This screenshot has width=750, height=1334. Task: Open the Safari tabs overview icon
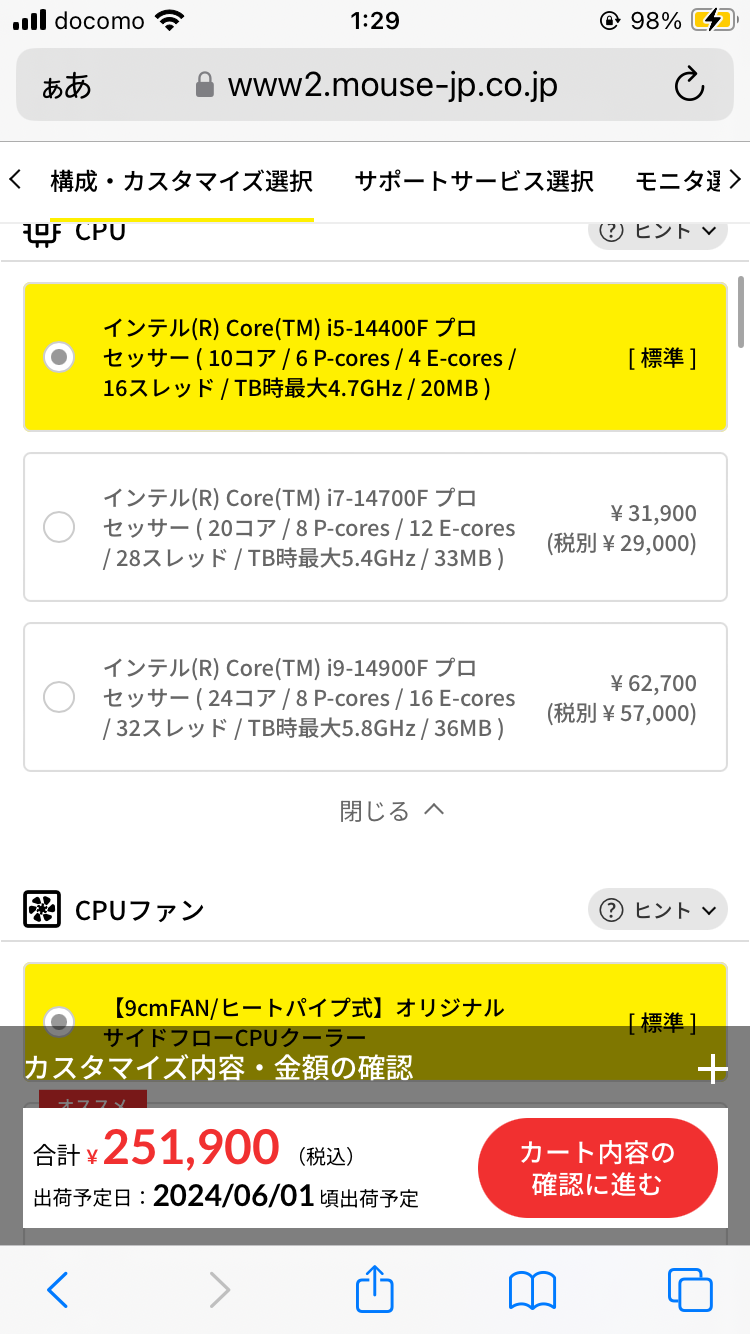click(x=689, y=1289)
